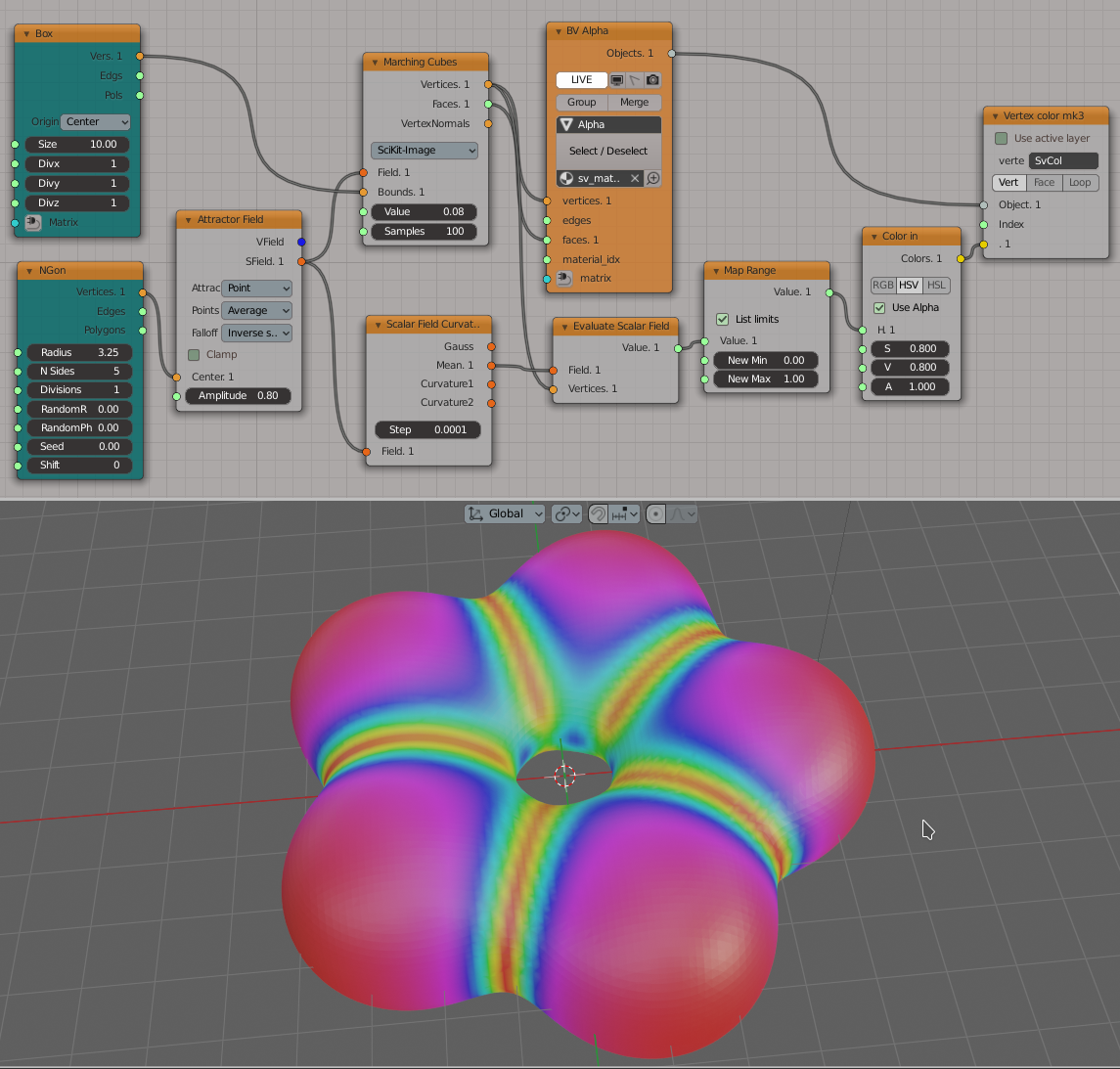The width and height of the screenshot is (1120, 1069).
Task: Click the add material magnifier-plus icon
Action: tap(652, 179)
